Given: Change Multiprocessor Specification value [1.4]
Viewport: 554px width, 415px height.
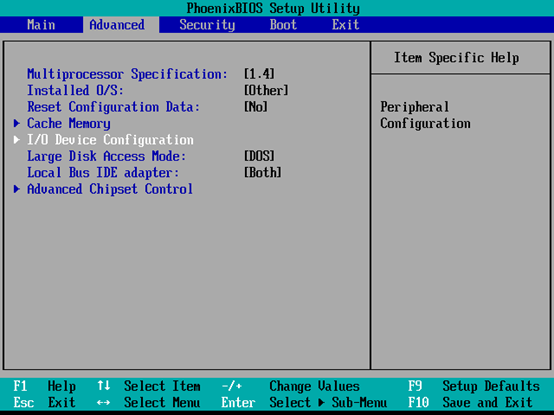Looking at the screenshot, I should (x=259, y=74).
